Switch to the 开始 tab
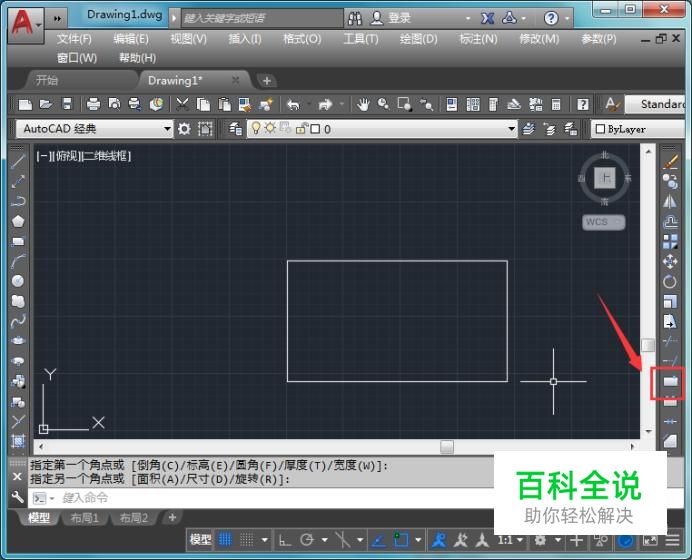 tap(47, 80)
